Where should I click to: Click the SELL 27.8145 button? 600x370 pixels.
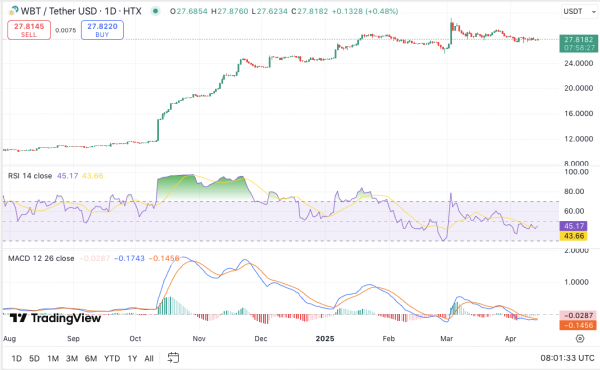pyautogui.click(x=29, y=30)
